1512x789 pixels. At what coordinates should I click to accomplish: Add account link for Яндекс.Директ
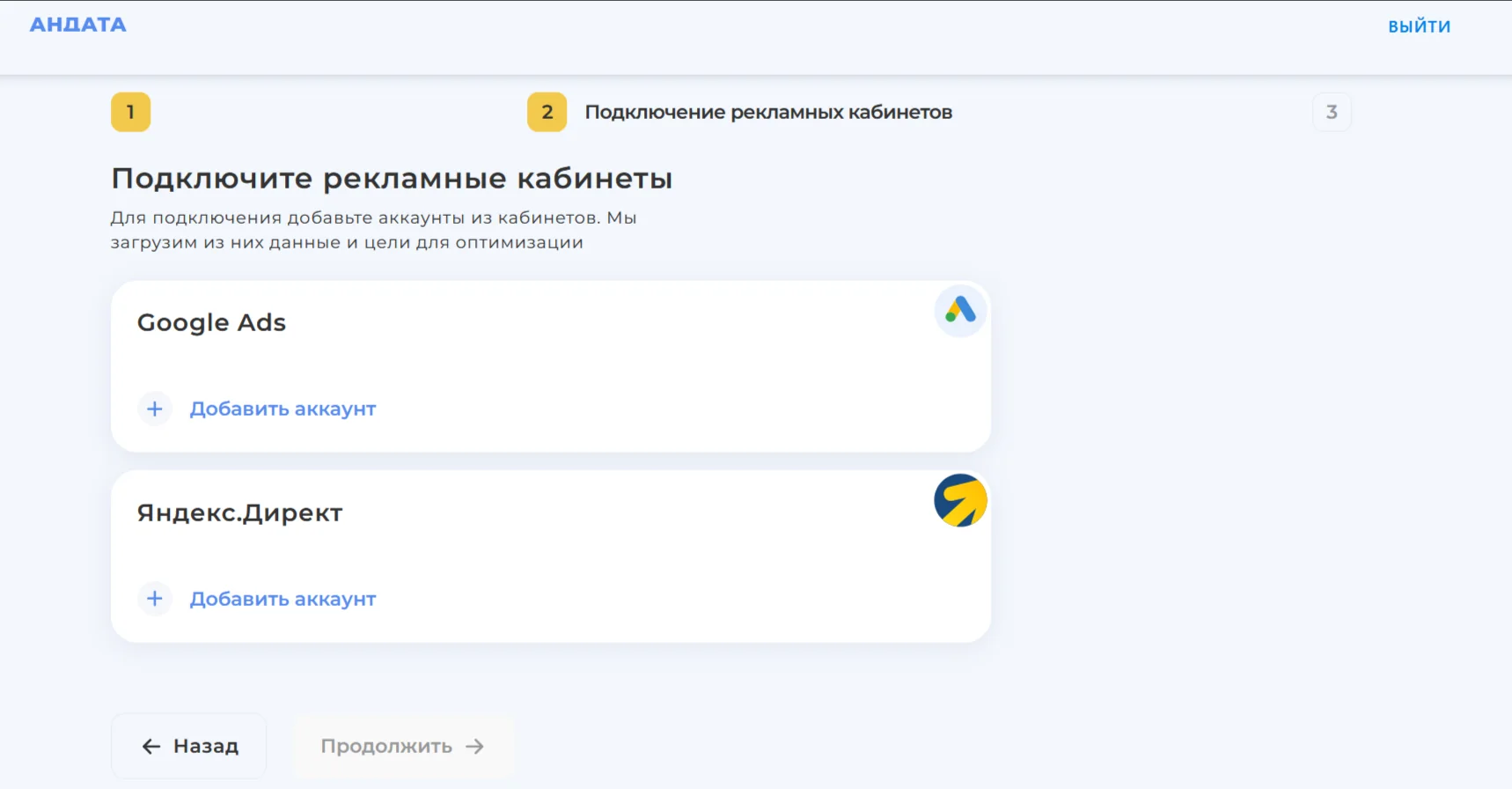pyautogui.click(x=283, y=599)
